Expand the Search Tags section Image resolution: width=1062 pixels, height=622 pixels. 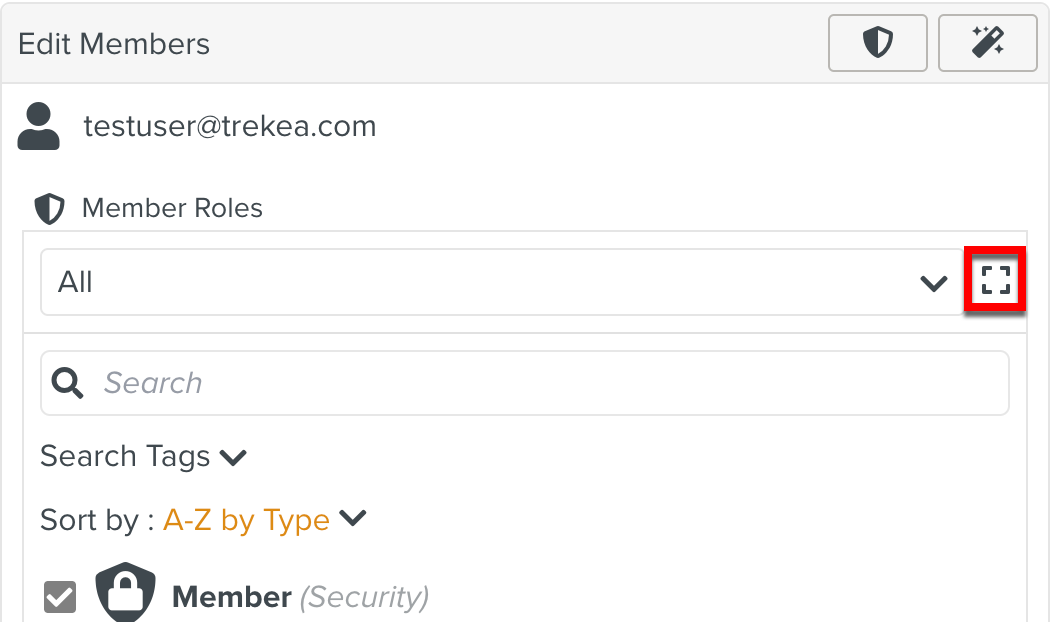tap(125, 457)
